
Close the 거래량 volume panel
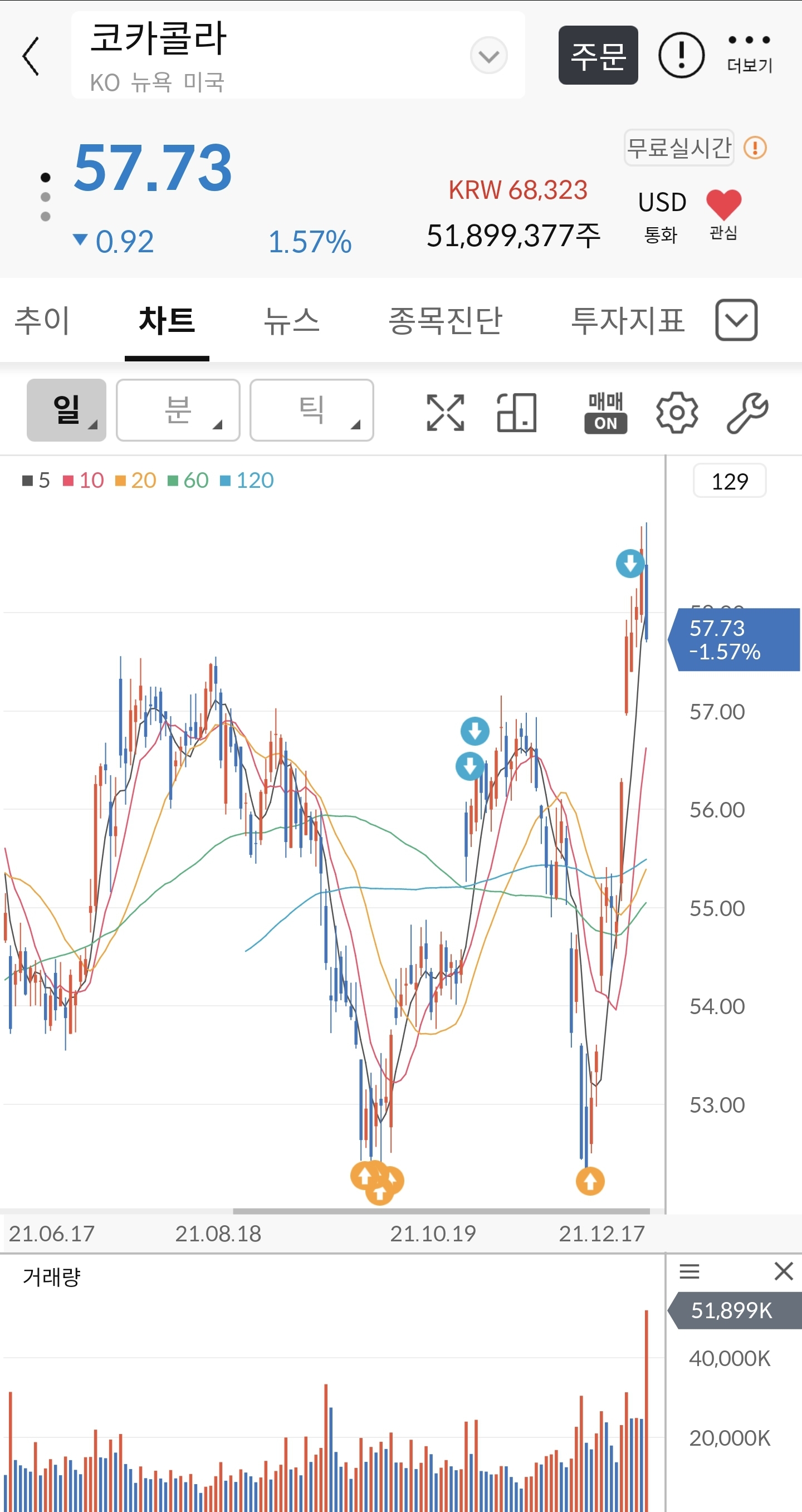point(783,1271)
